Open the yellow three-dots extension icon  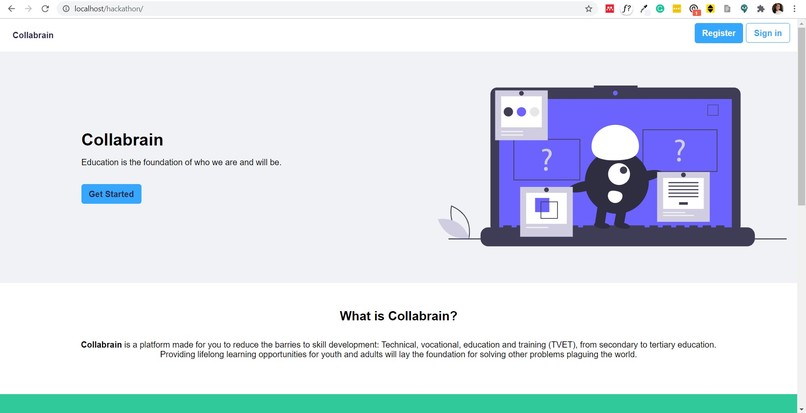pos(677,9)
